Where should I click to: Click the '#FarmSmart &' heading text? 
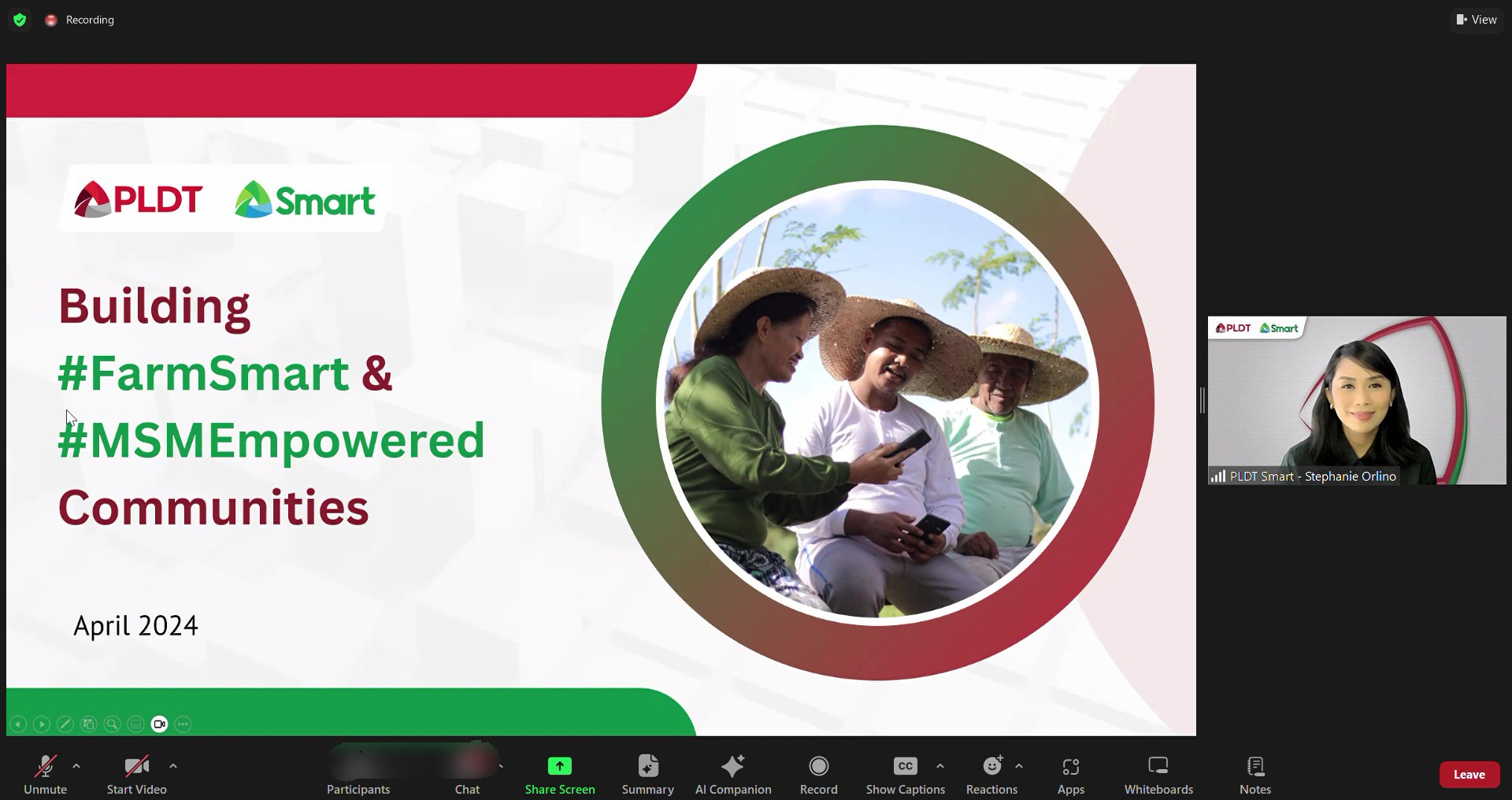pyautogui.click(x=225, y=373)
